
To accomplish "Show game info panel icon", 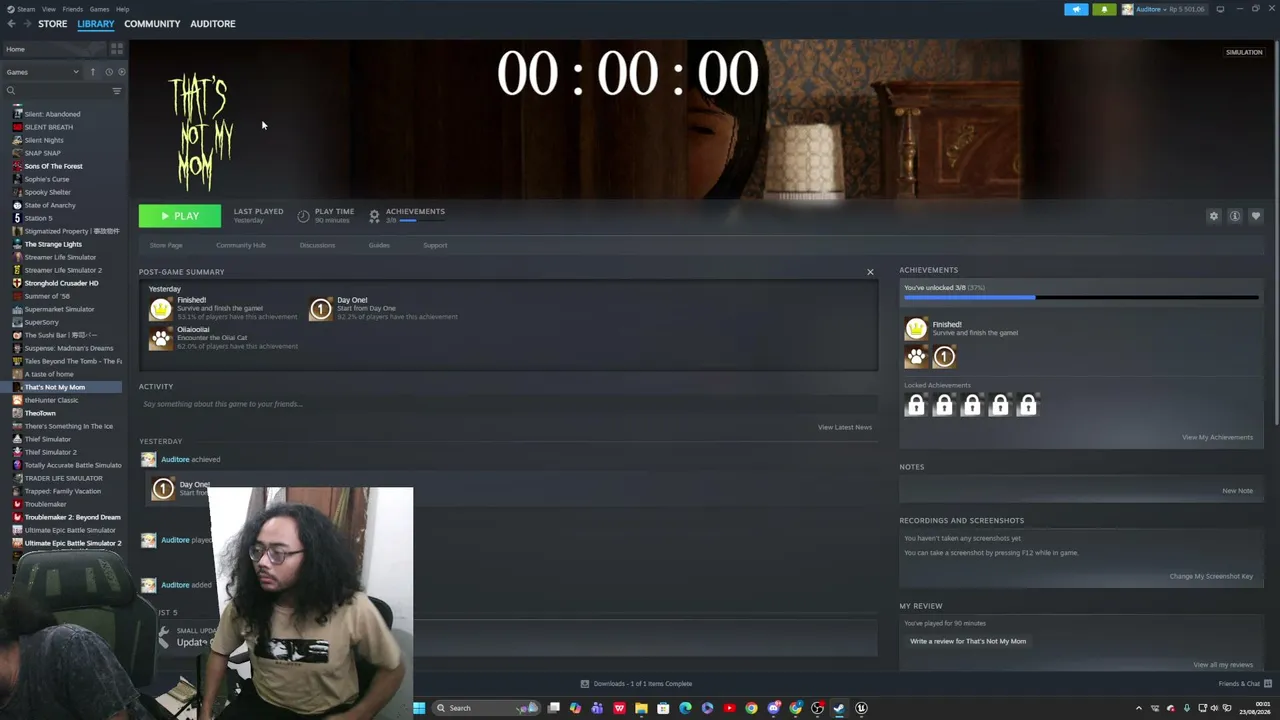I will click(x=1235, y=216).
